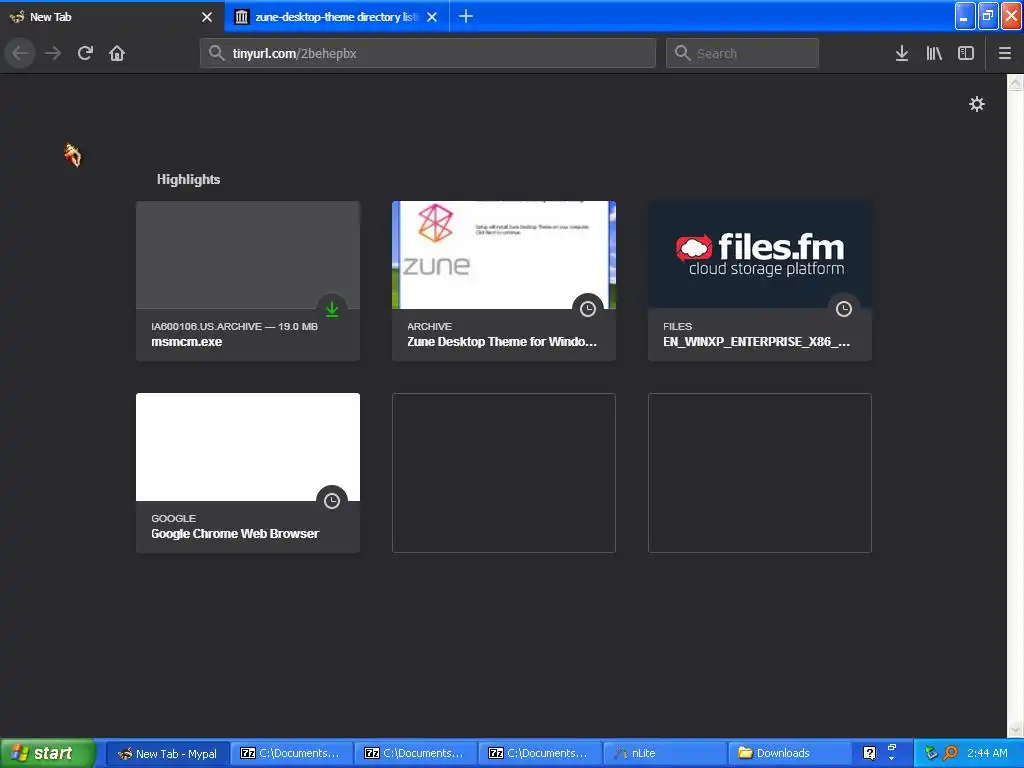The width and height of the screenshot is (1024, 768).
Task: Open the files.fm EN_WINXP_ENTERPRISE highlight card
Action: pos(760,281)
